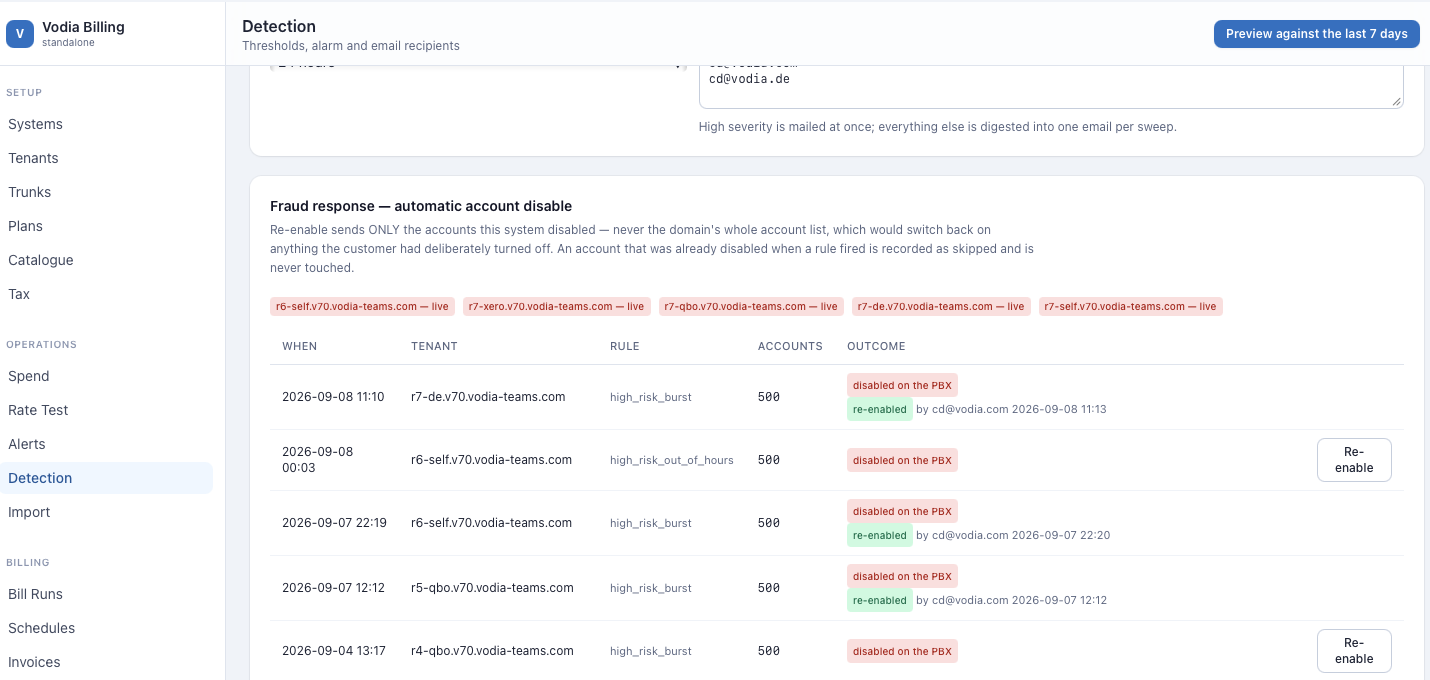Click the OUTCOME column header

click(876, 346)
